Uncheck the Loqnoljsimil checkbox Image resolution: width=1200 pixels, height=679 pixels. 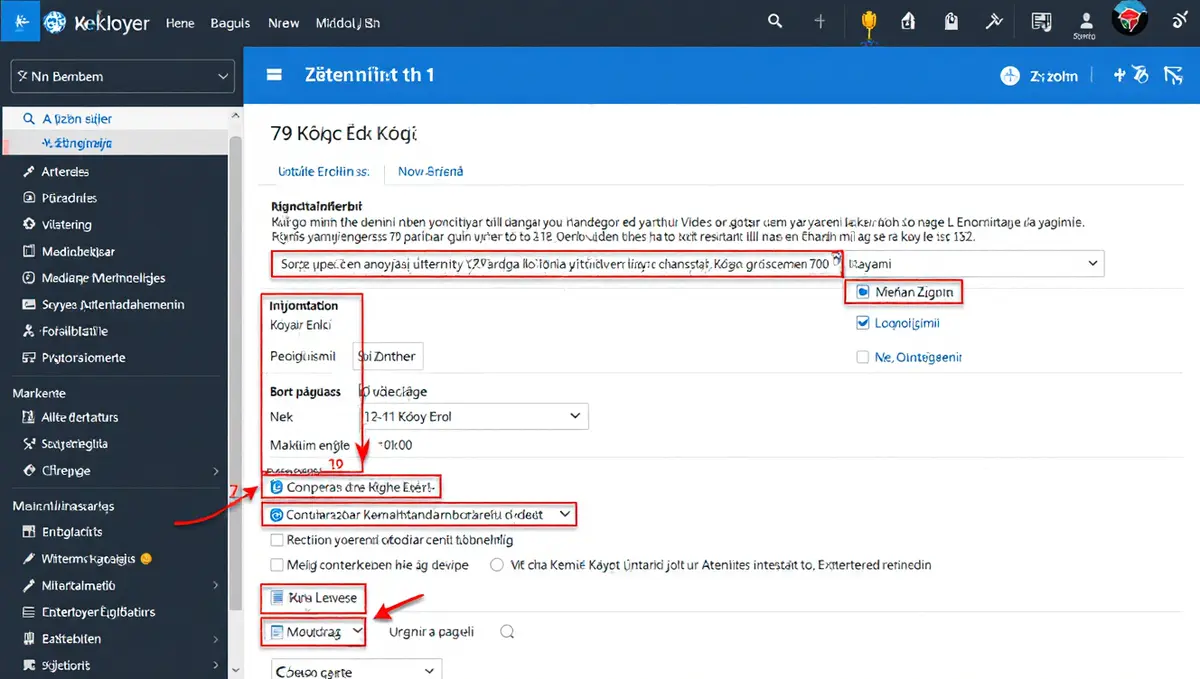click(864, 324)
